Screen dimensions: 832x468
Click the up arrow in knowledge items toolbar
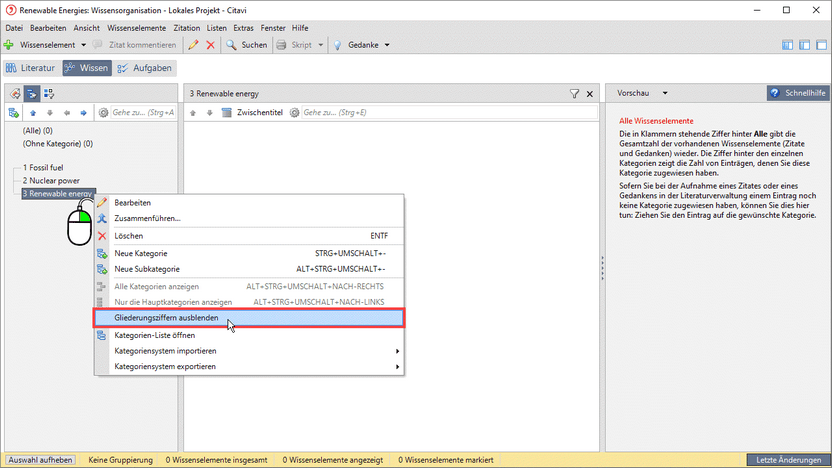pyautogui.click(x=193, y=112)
